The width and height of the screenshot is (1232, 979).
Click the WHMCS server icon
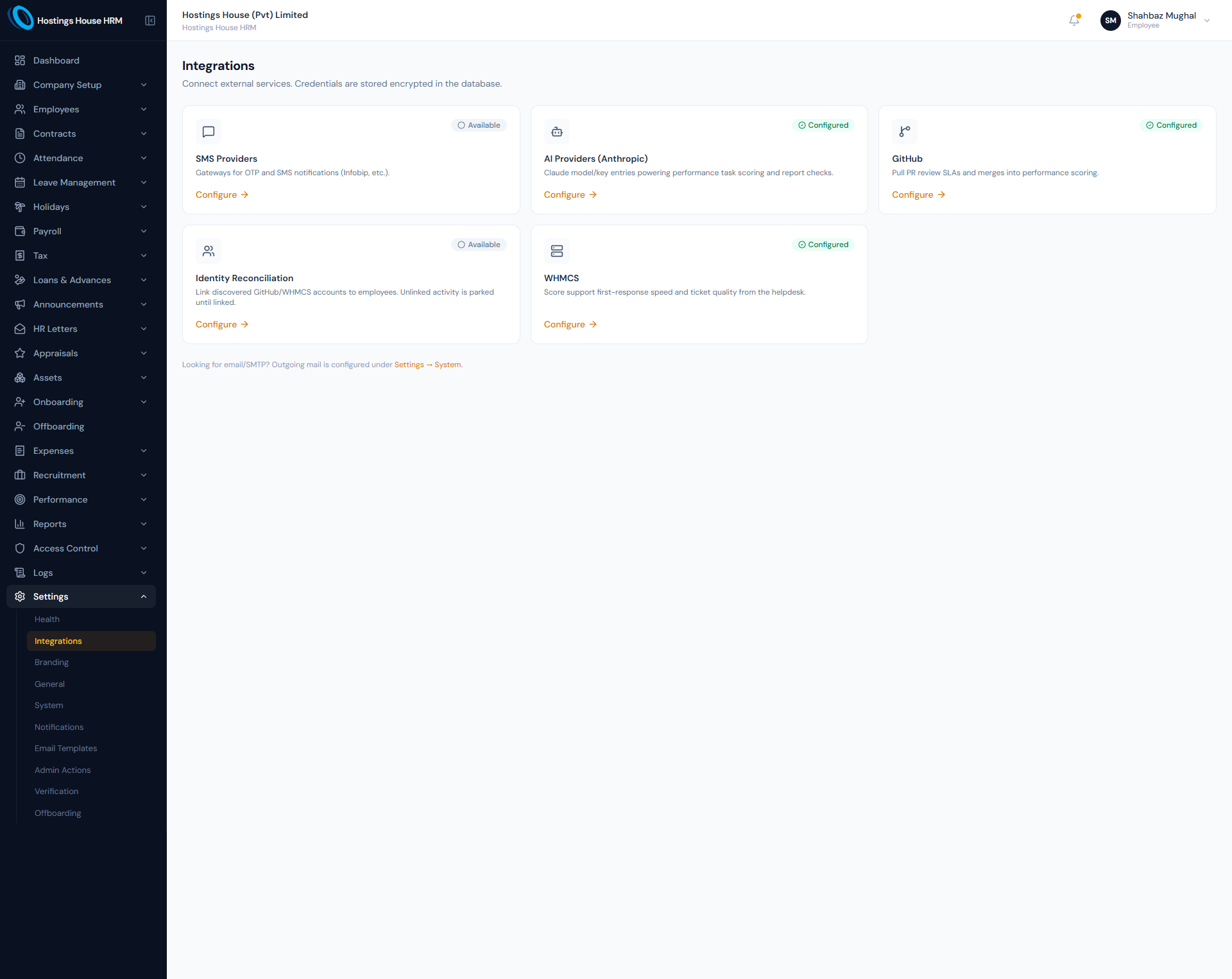[x=557, y=251]
